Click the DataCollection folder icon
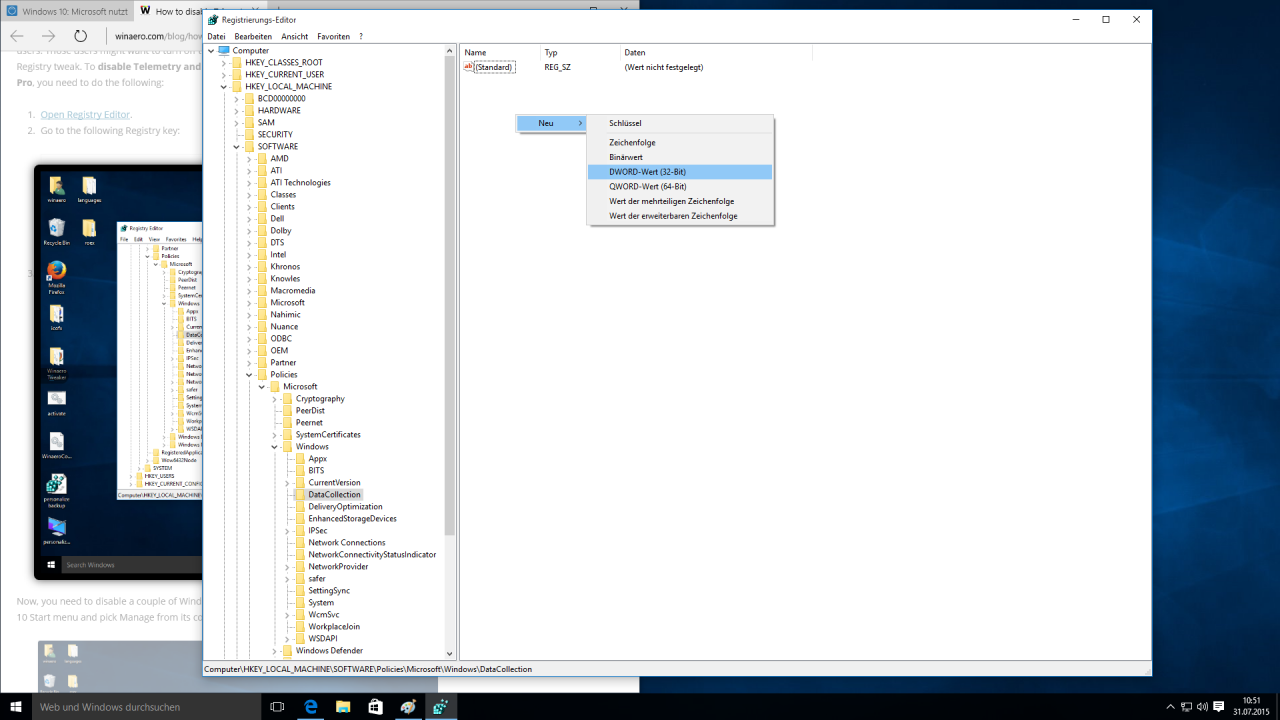 pos(300,494)
